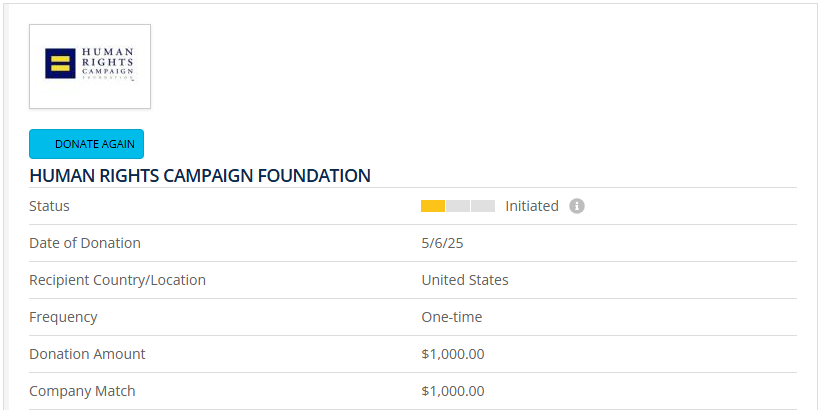Click the $1,000.00 Donation Amount value
The width and height of the screenshot is (823, 410).
[453, 354]
